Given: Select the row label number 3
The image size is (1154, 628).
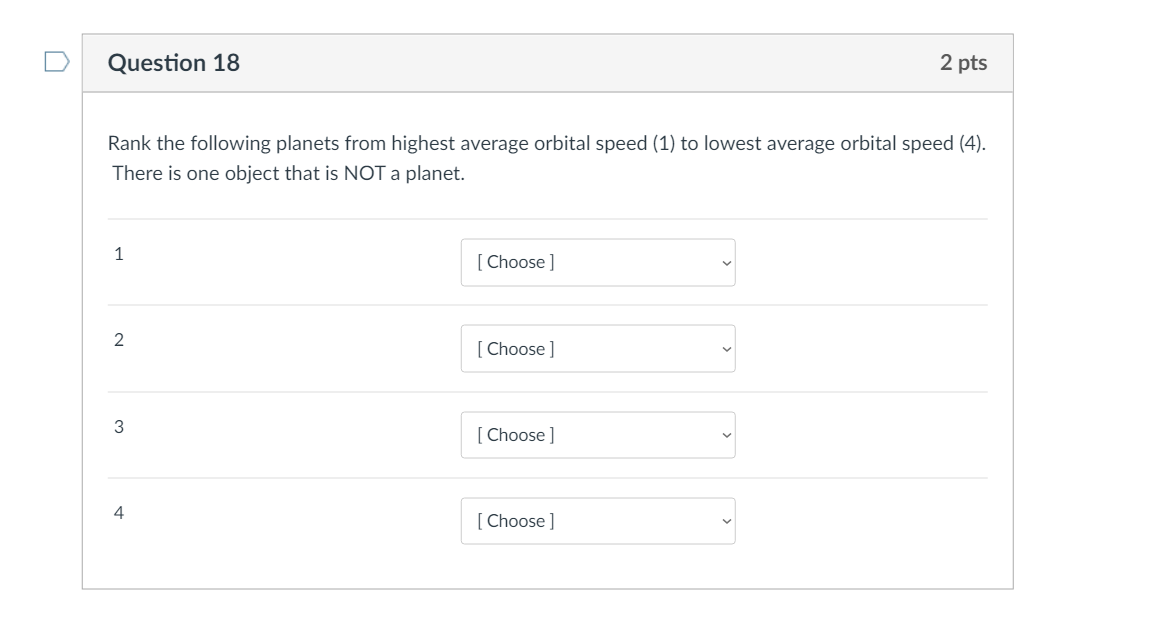Looking at the screenshot, I should (x=118, y=427).
